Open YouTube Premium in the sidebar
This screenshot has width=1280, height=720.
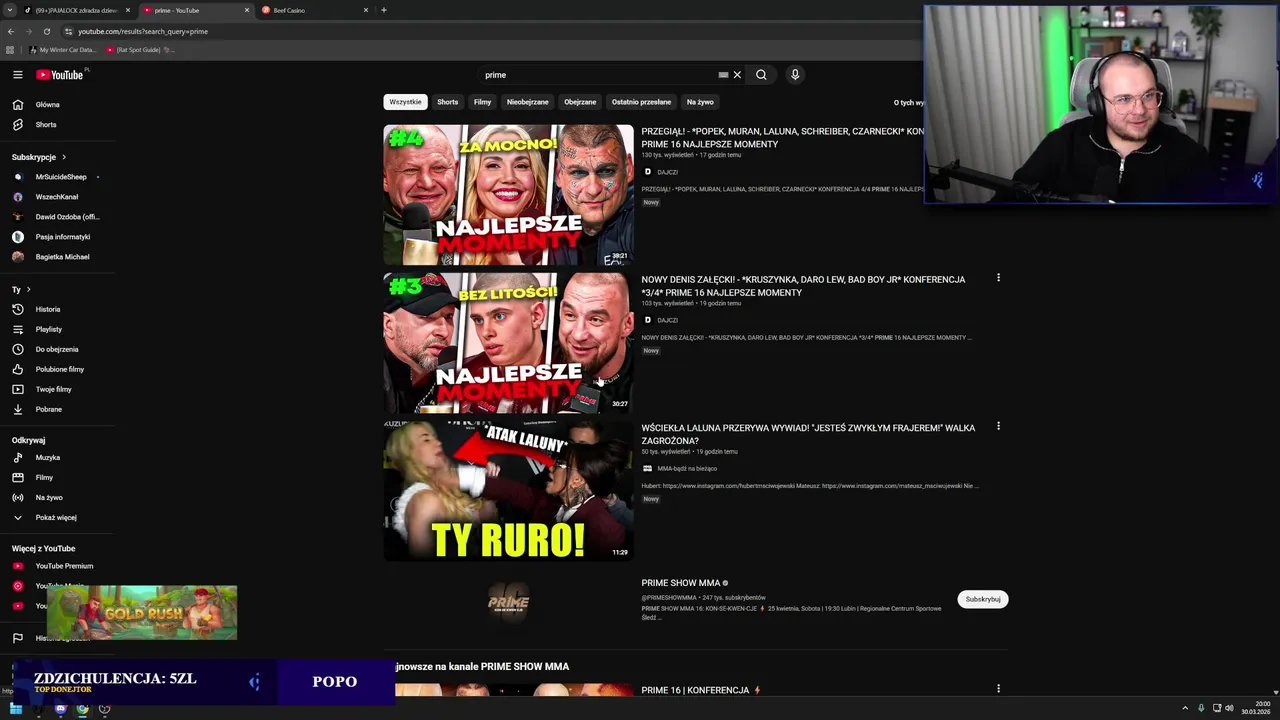tap(64, 566)
